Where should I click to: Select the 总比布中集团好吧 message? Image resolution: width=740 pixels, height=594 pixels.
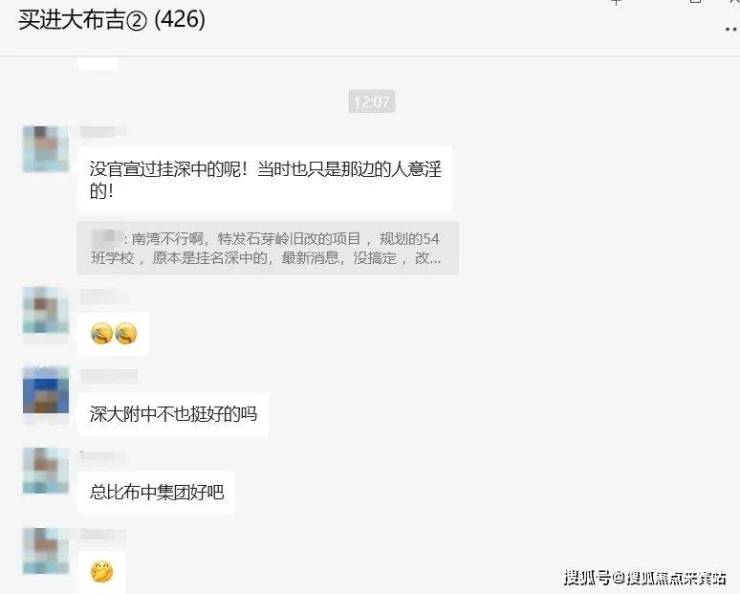tap(156, 493)
